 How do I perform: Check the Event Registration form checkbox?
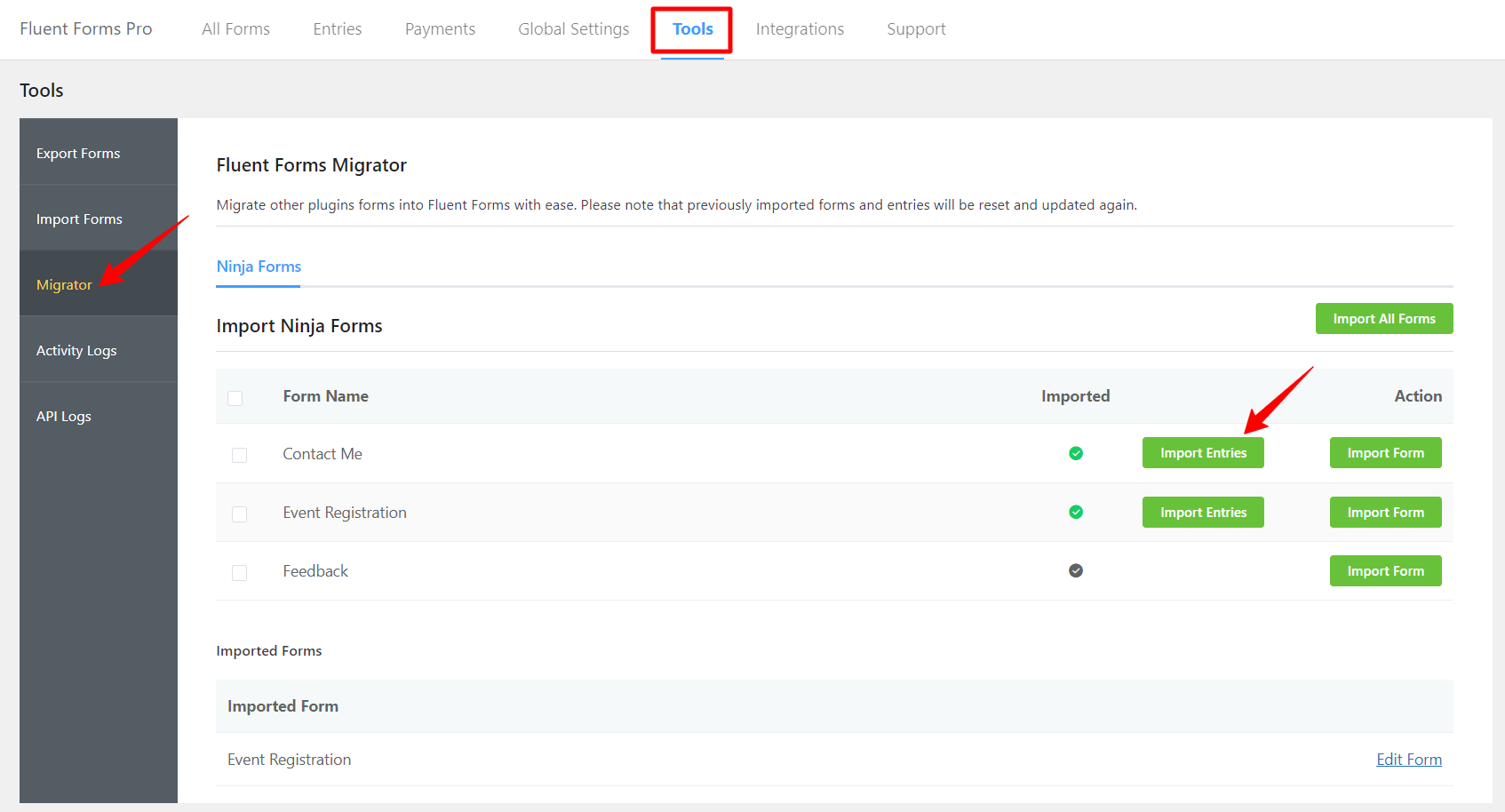click(x=240, y=514)
